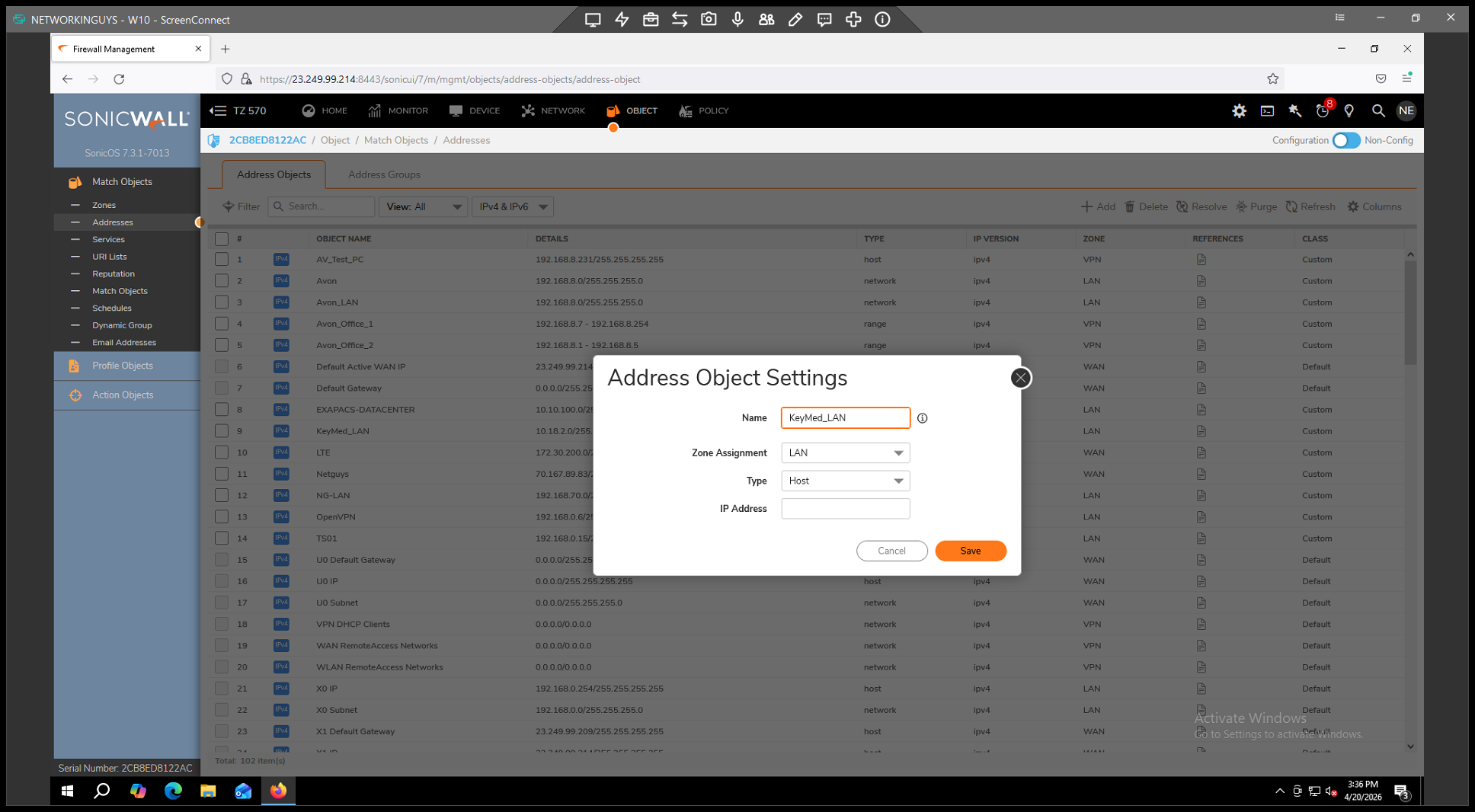Toggle Configuration / Non-Config mode switch
Image resolution: width=1475 pixels, height=812 pixels.
pos(1345,140)
